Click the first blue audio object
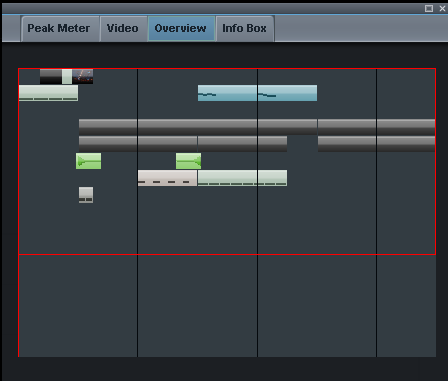Viewport: 448px width, 381px height. (x=227, y=93)
